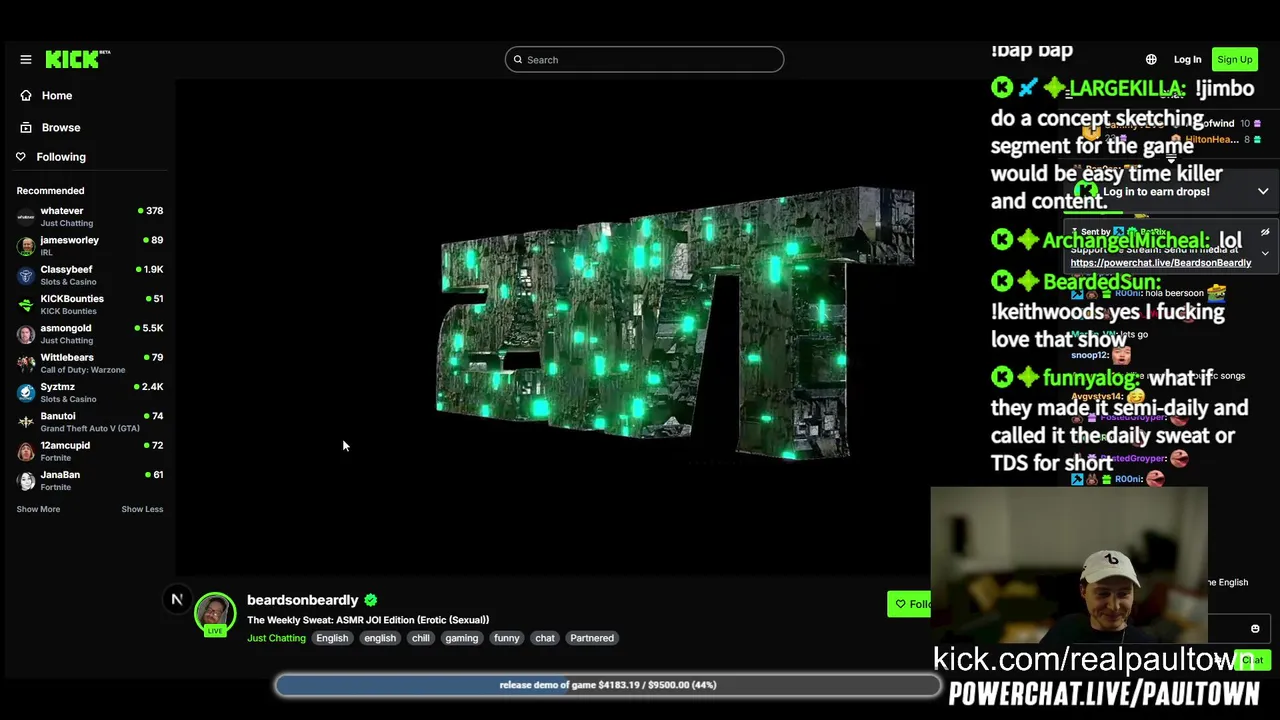Select the gaming tag
Viewport: 1280px width, 720px height.
coord(462,638)
